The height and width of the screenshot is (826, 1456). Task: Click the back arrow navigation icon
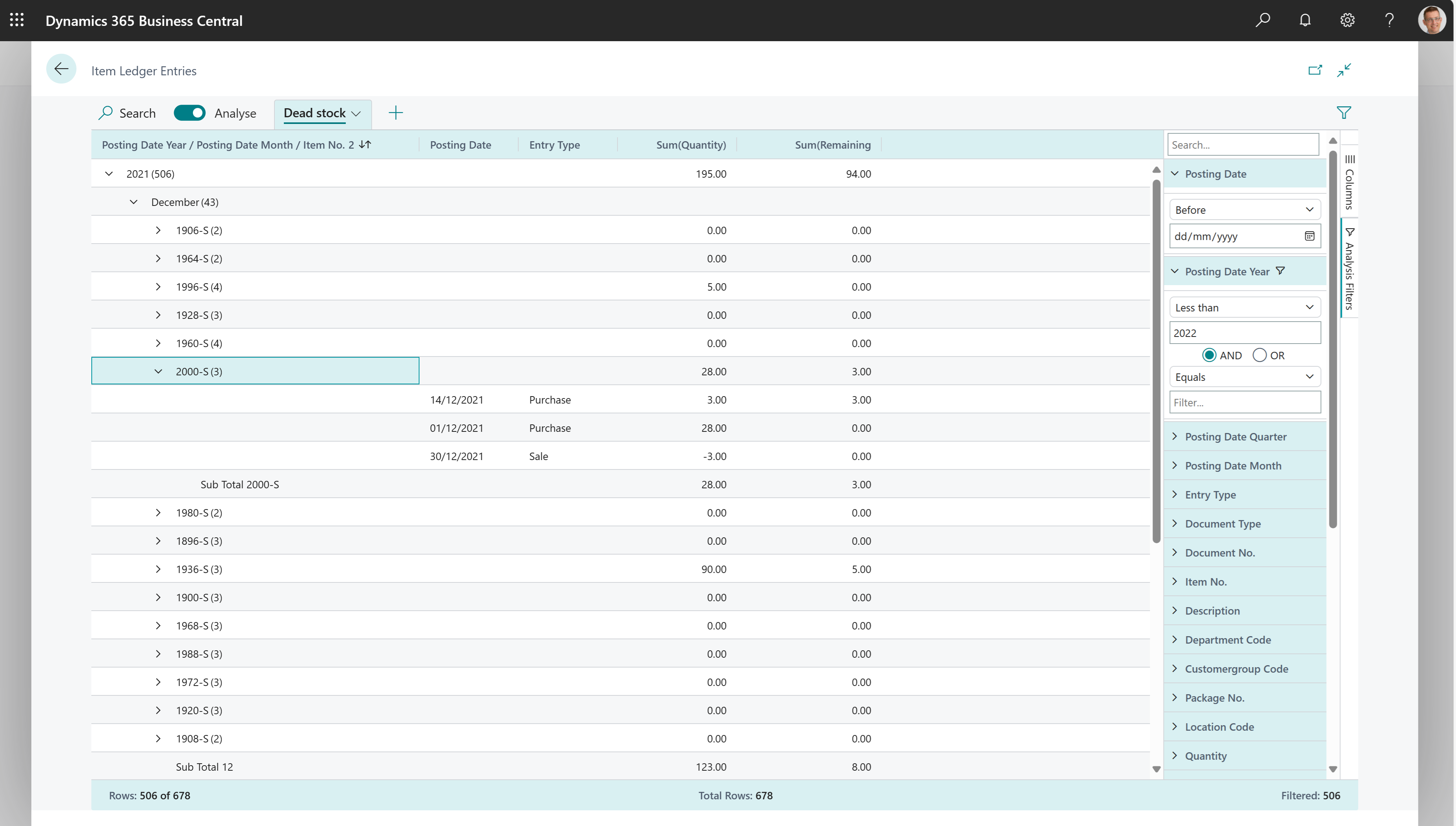point(60,70)
